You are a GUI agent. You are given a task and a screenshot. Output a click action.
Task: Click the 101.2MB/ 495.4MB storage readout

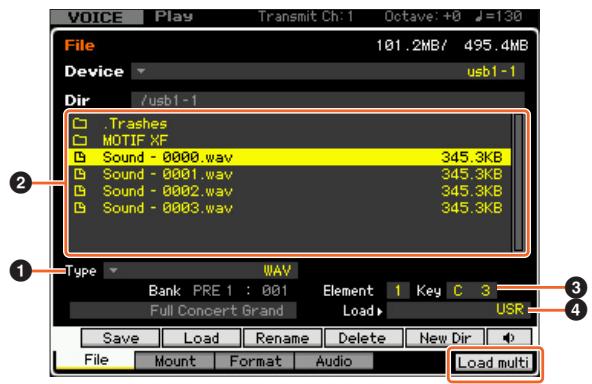pos(452,45)
